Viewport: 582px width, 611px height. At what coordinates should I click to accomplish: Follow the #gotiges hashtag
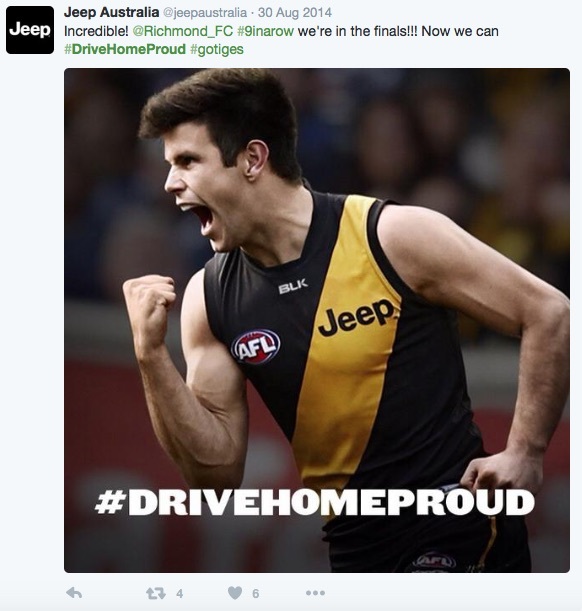pyautogui.click(x=217, y=50)
